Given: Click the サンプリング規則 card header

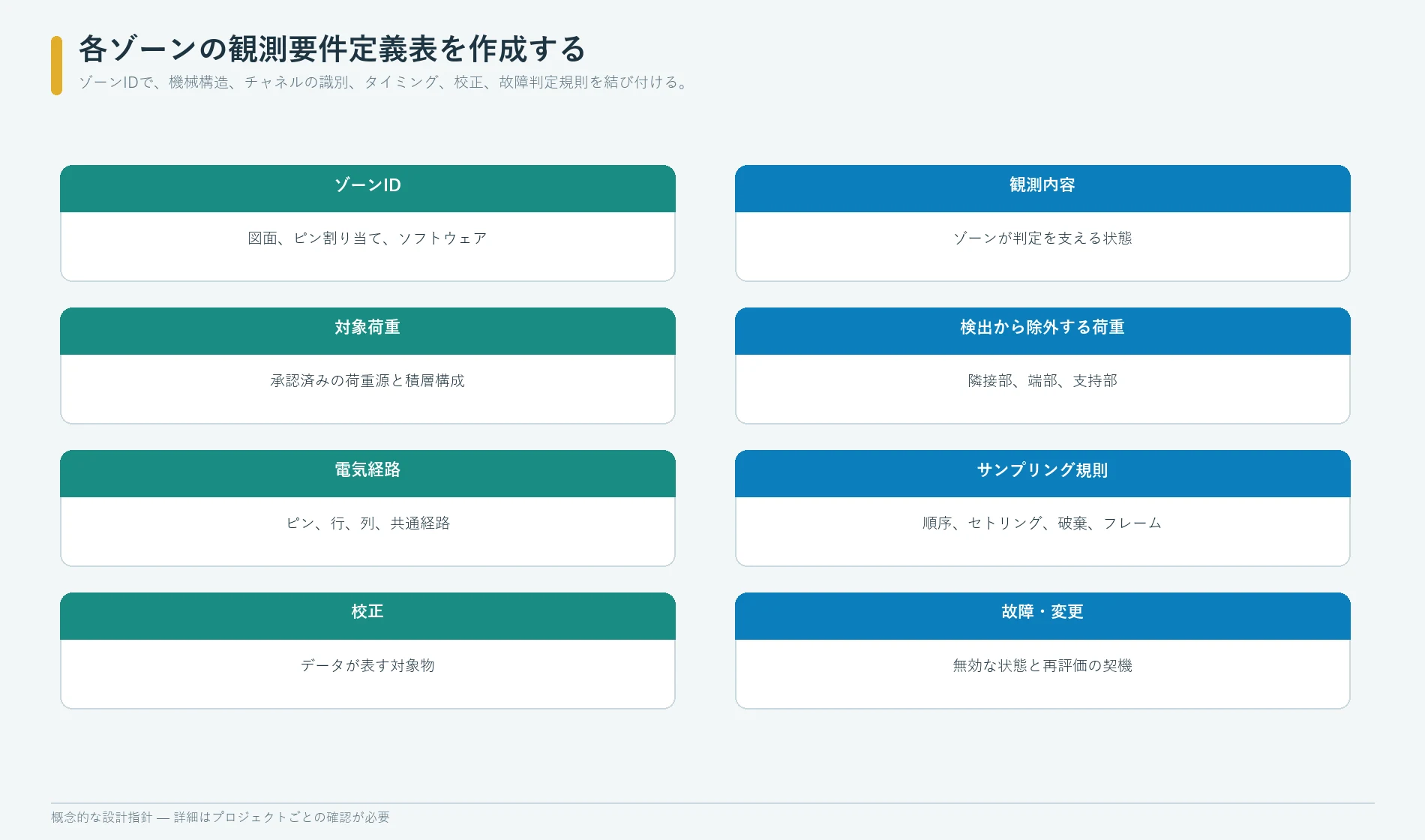Looking at the screenshot, I should point(1042,473).
